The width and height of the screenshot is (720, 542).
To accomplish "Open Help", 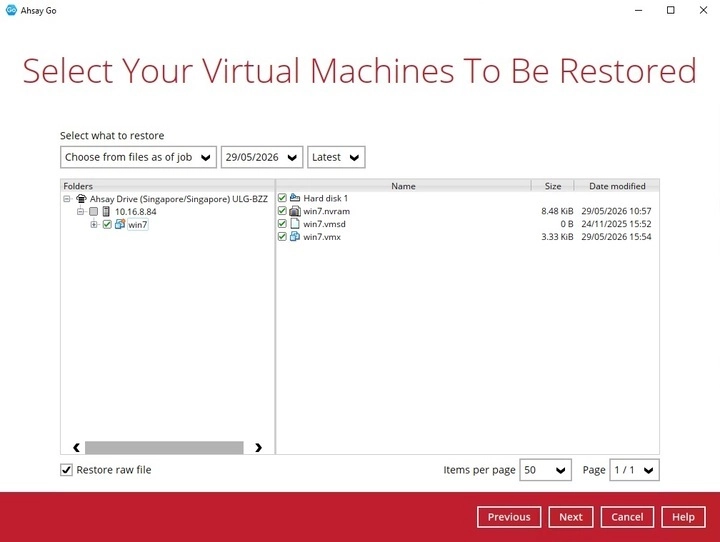I will click(x=683, y=517).
